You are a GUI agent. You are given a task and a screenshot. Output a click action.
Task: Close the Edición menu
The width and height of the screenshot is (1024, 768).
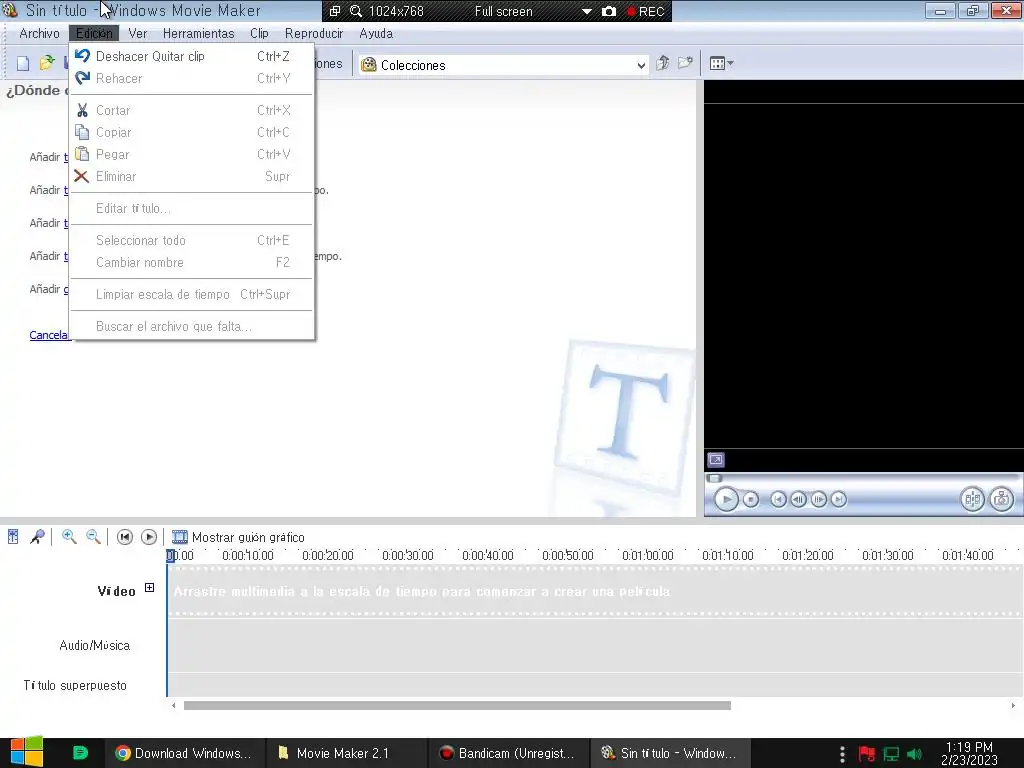(x=94, y=33)
